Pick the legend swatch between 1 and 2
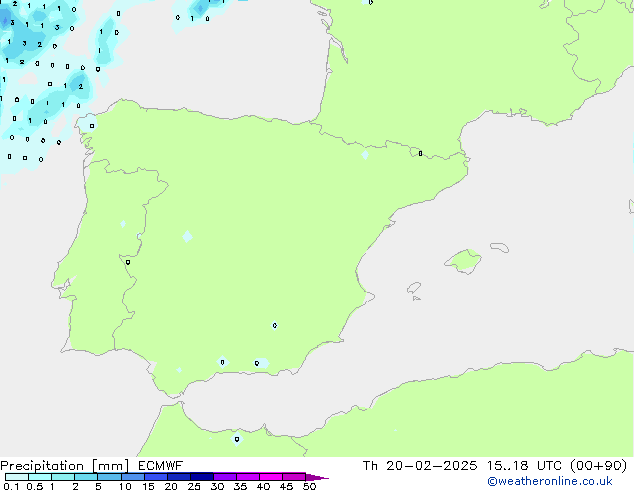634x490 pixels. 63,477
